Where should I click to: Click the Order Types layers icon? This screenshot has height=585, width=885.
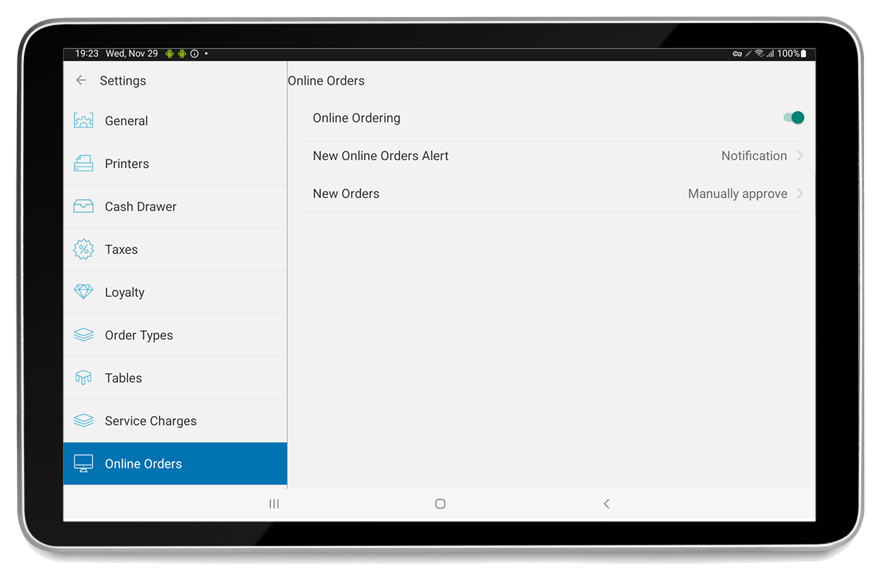click(83, 335)
